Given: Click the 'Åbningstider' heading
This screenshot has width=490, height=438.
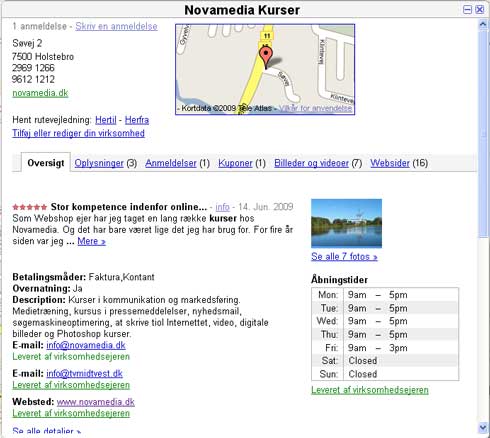Looking at the screenshot, I should click(x=339, y=280).
